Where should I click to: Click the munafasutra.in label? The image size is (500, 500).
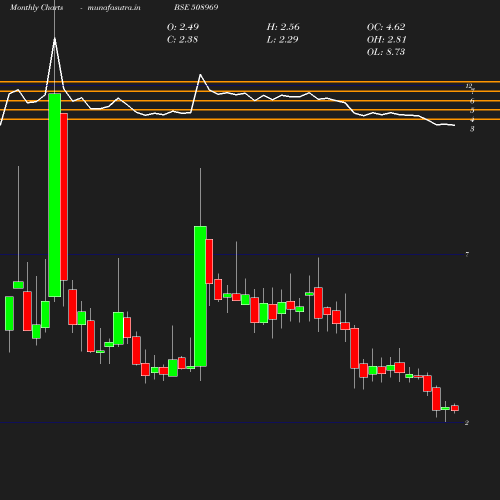coord(114,7)
